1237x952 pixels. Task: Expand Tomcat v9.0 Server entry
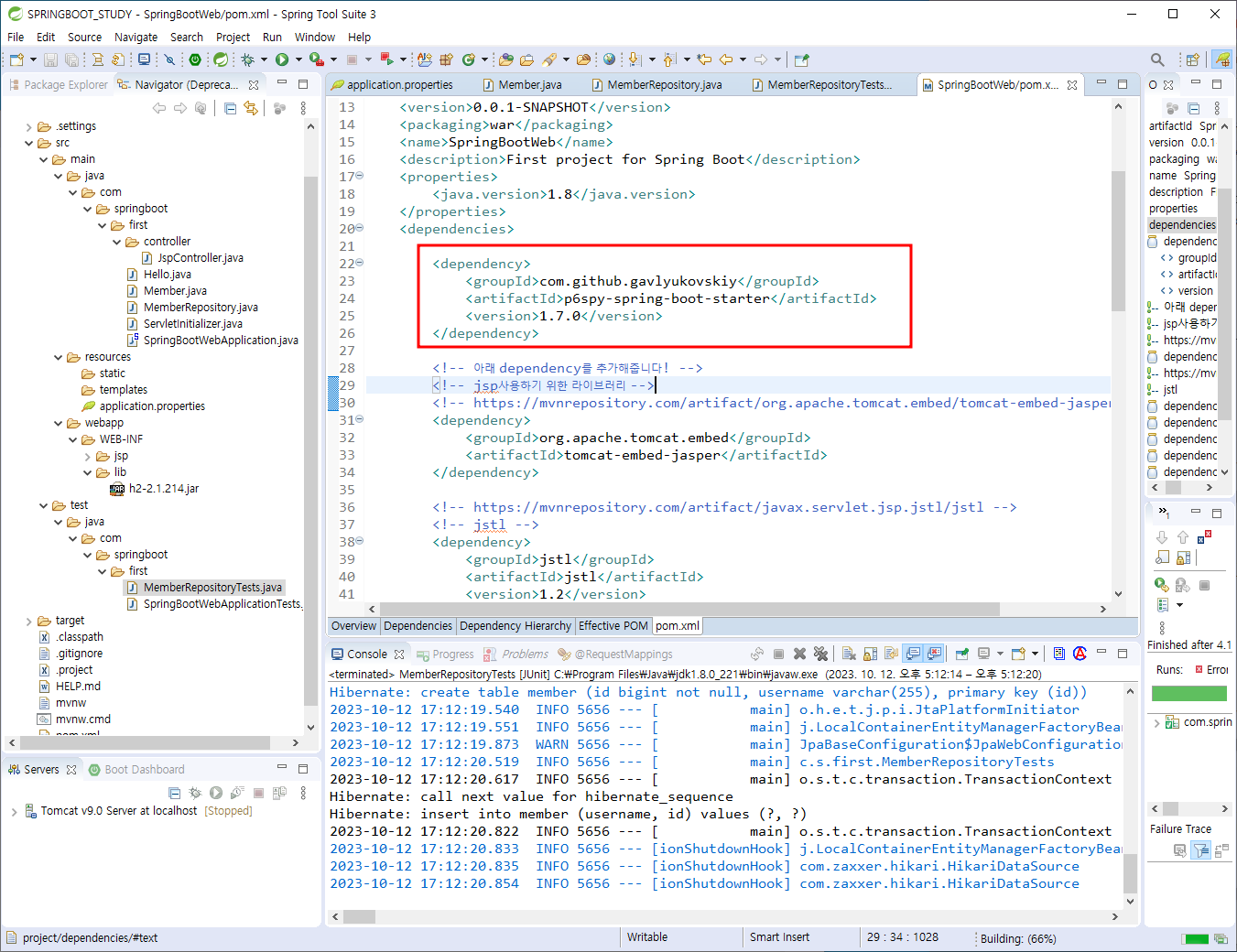[14, 811]
